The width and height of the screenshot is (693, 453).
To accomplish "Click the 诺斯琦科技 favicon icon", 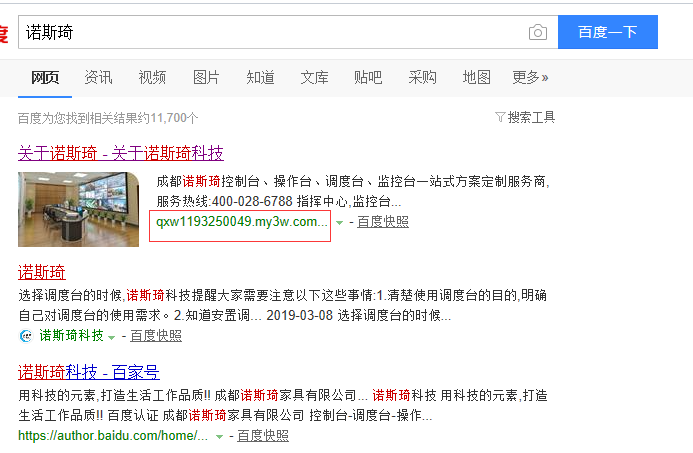I will [x=26, y=336].
